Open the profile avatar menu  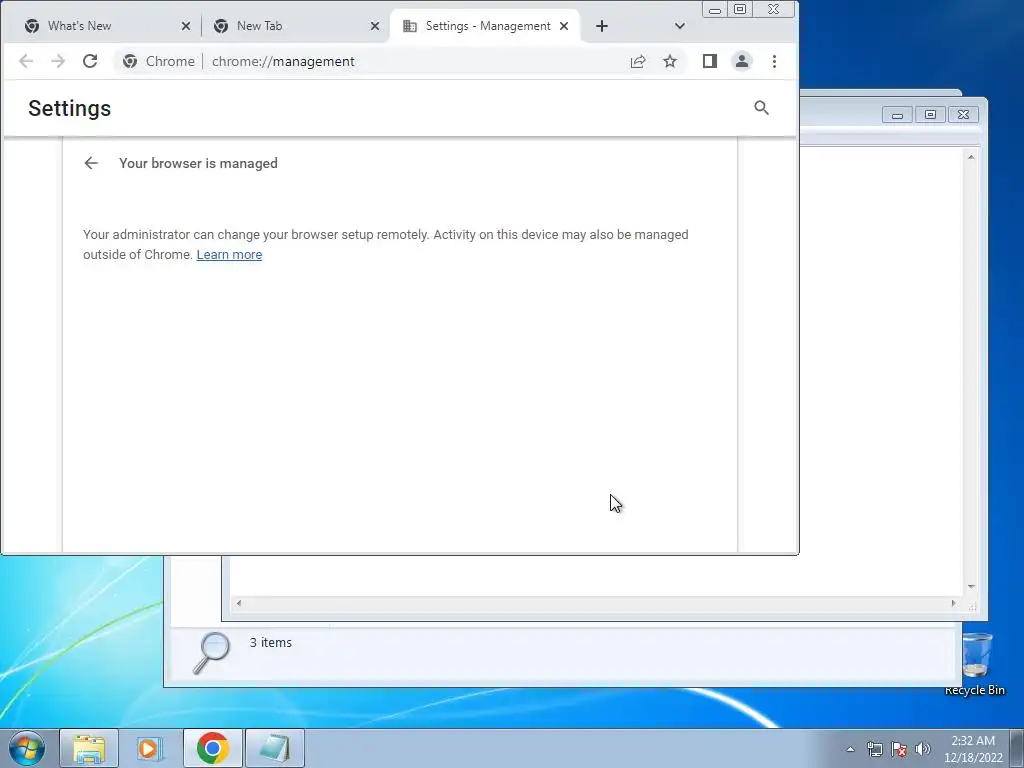click(x=742, y=61)
